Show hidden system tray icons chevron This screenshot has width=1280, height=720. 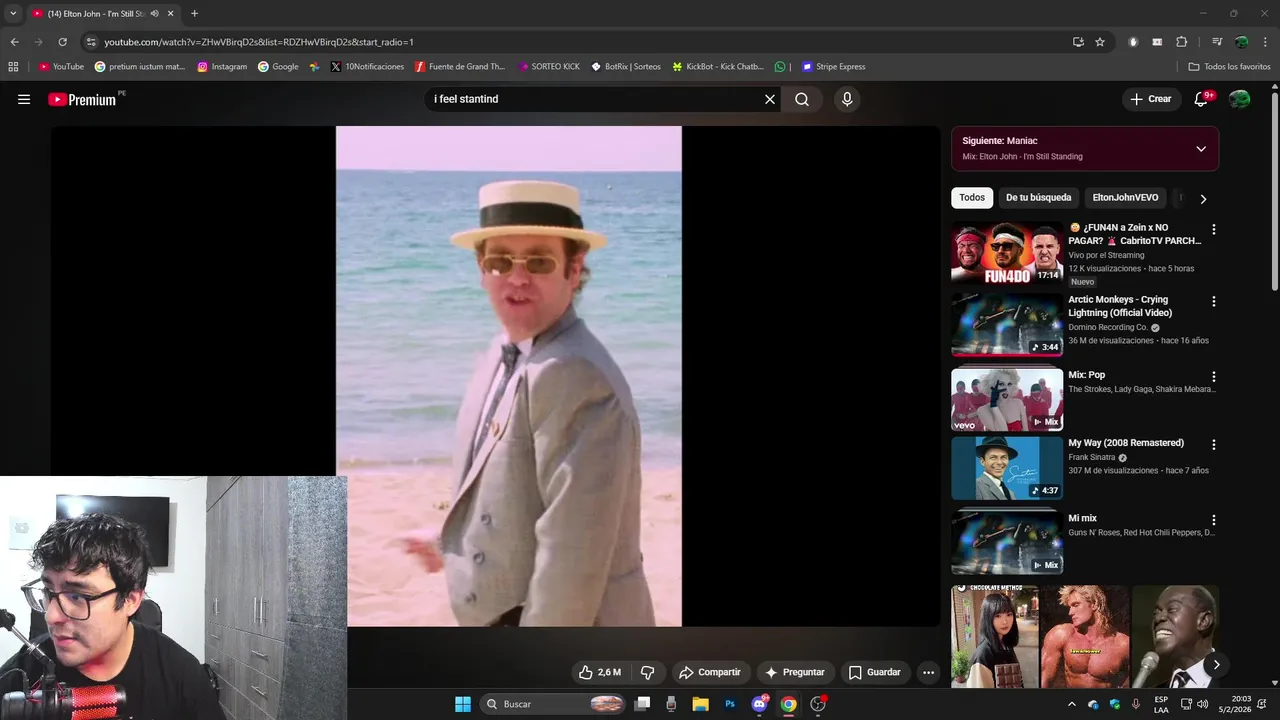[x=1072, y=704]
